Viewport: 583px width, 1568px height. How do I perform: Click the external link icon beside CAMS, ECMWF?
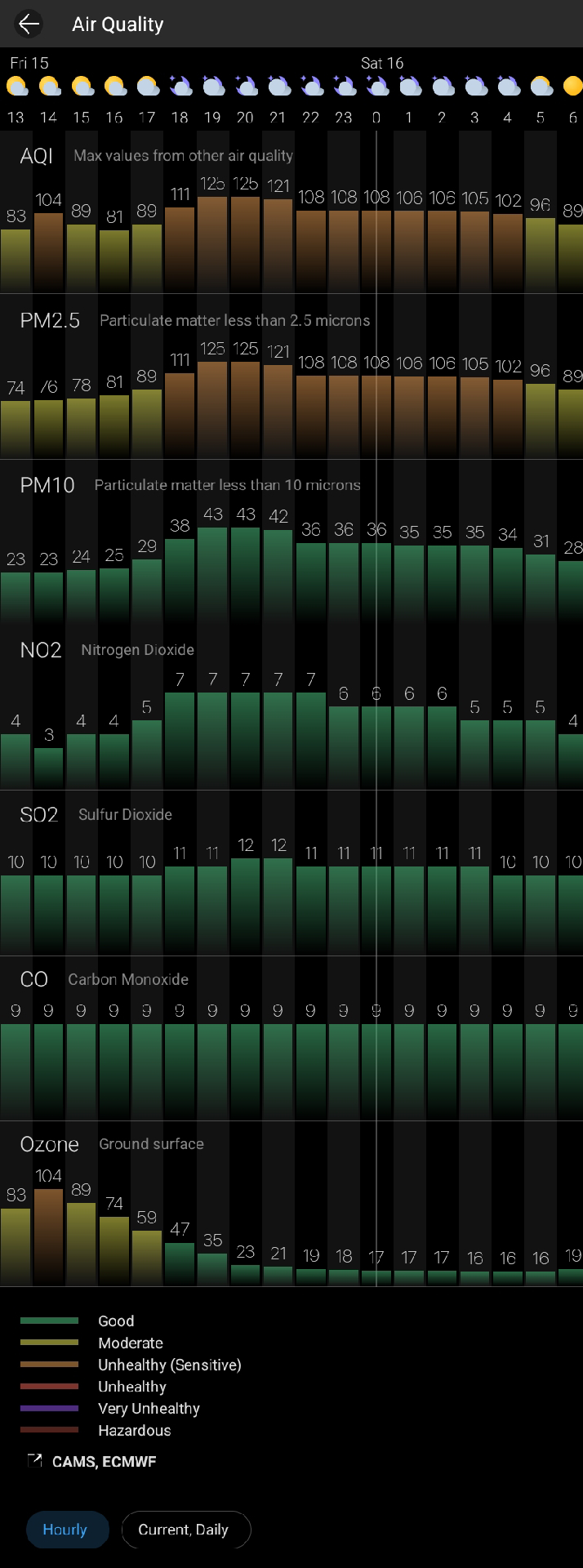(35, 1460)
